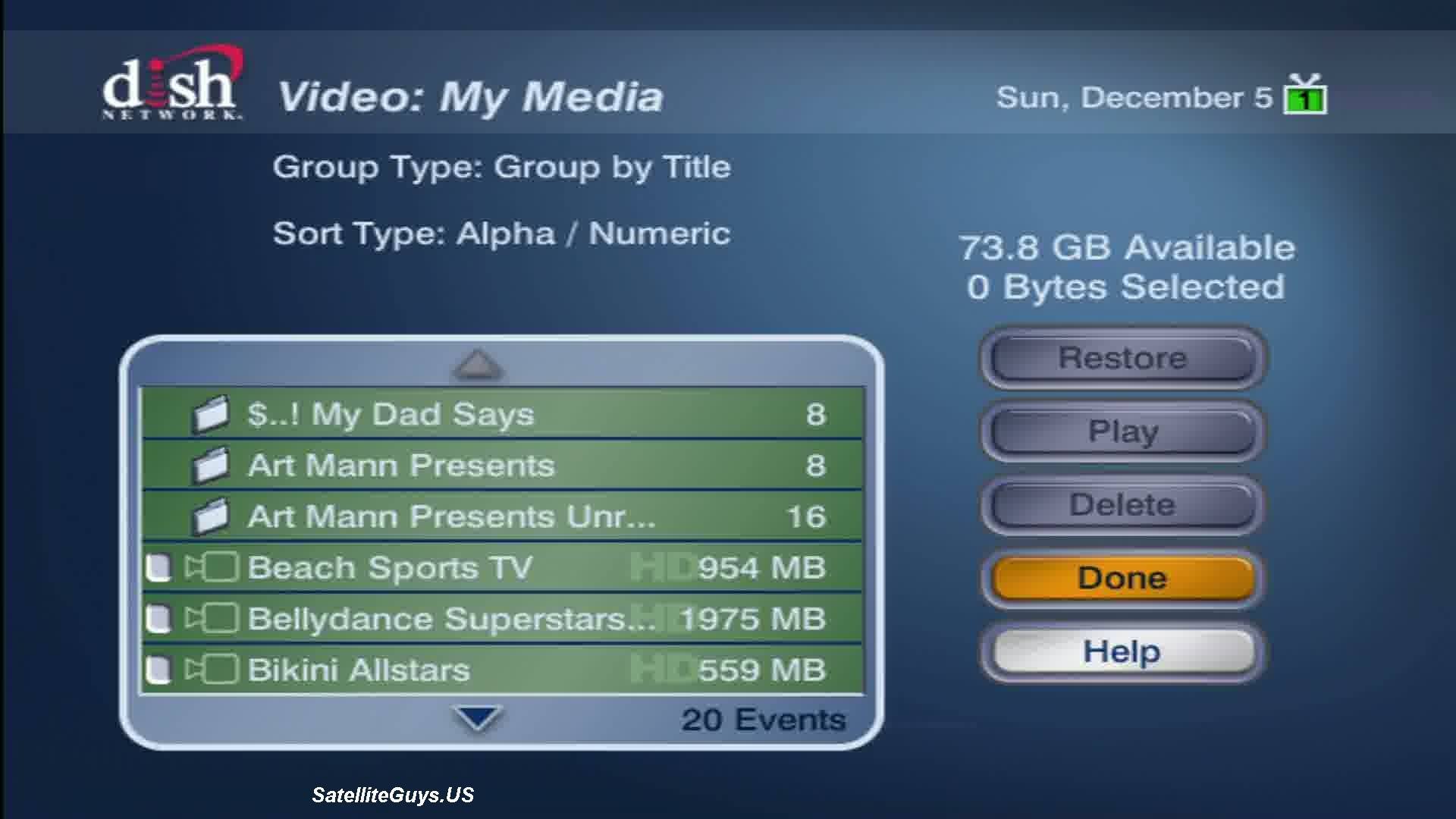Select the "Bikini Allstars" title
This screenshot has width=1456, height=819.
[359, 670]
